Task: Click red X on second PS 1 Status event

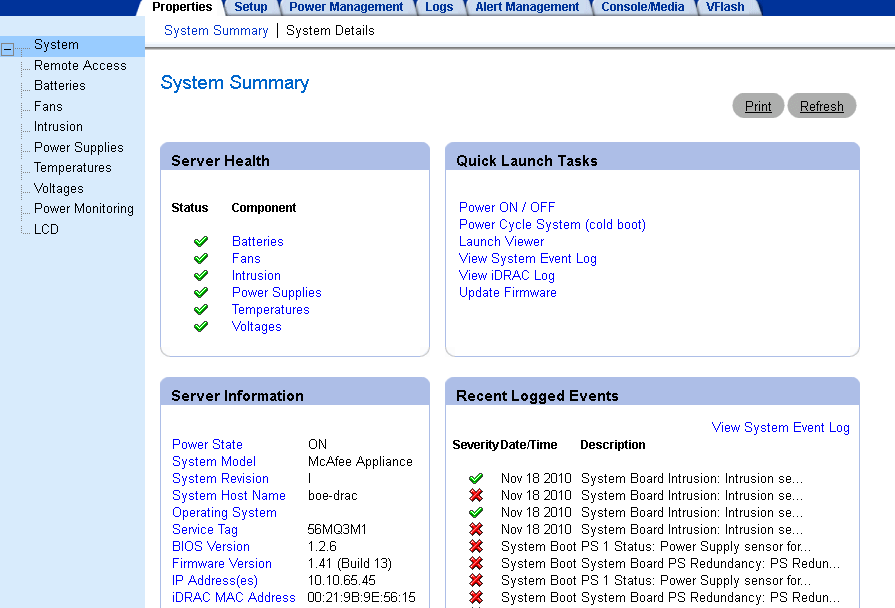Action: click(x=476, y=581)
